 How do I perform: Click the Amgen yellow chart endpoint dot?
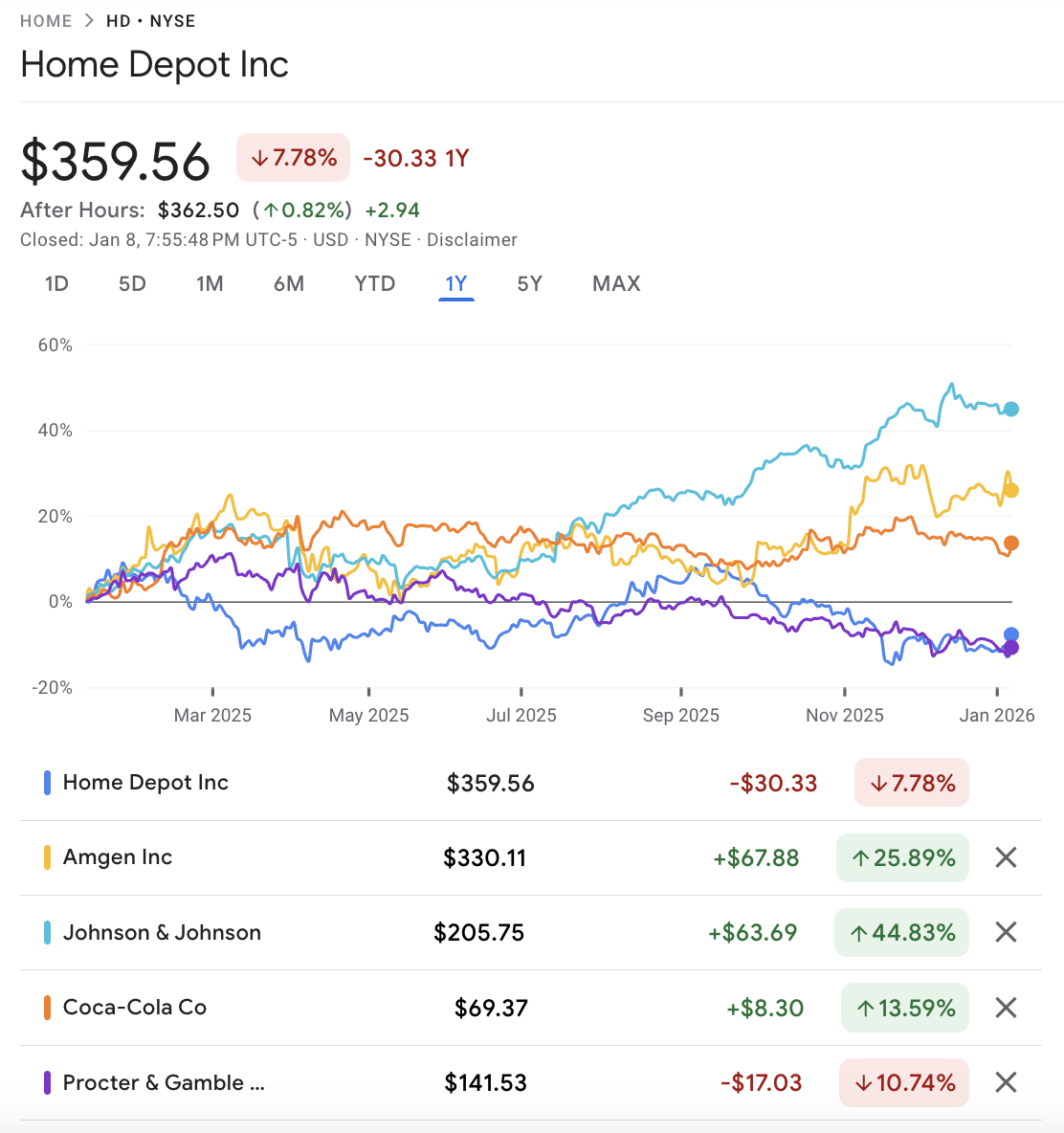[x=1011, y=491]
